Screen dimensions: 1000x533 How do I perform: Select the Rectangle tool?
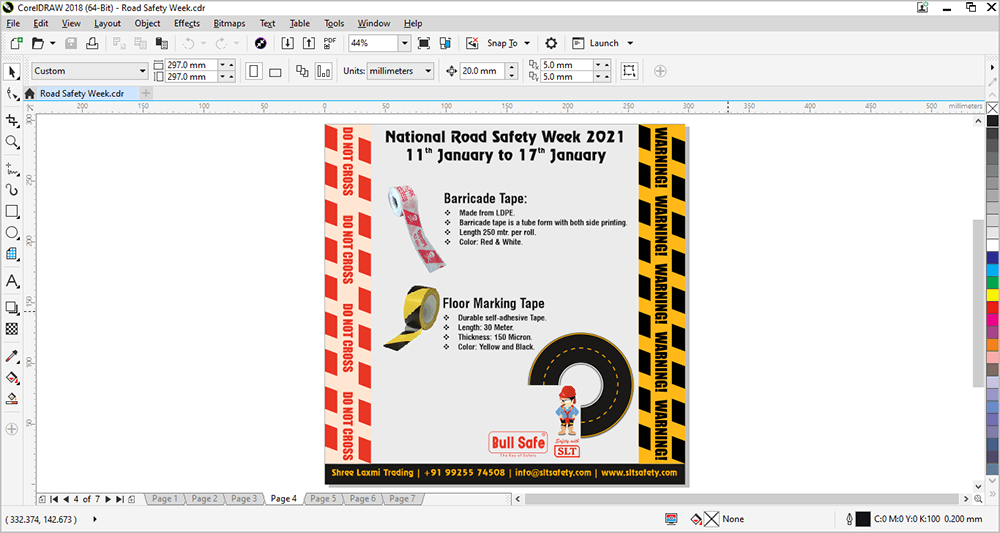click(11, 211)
